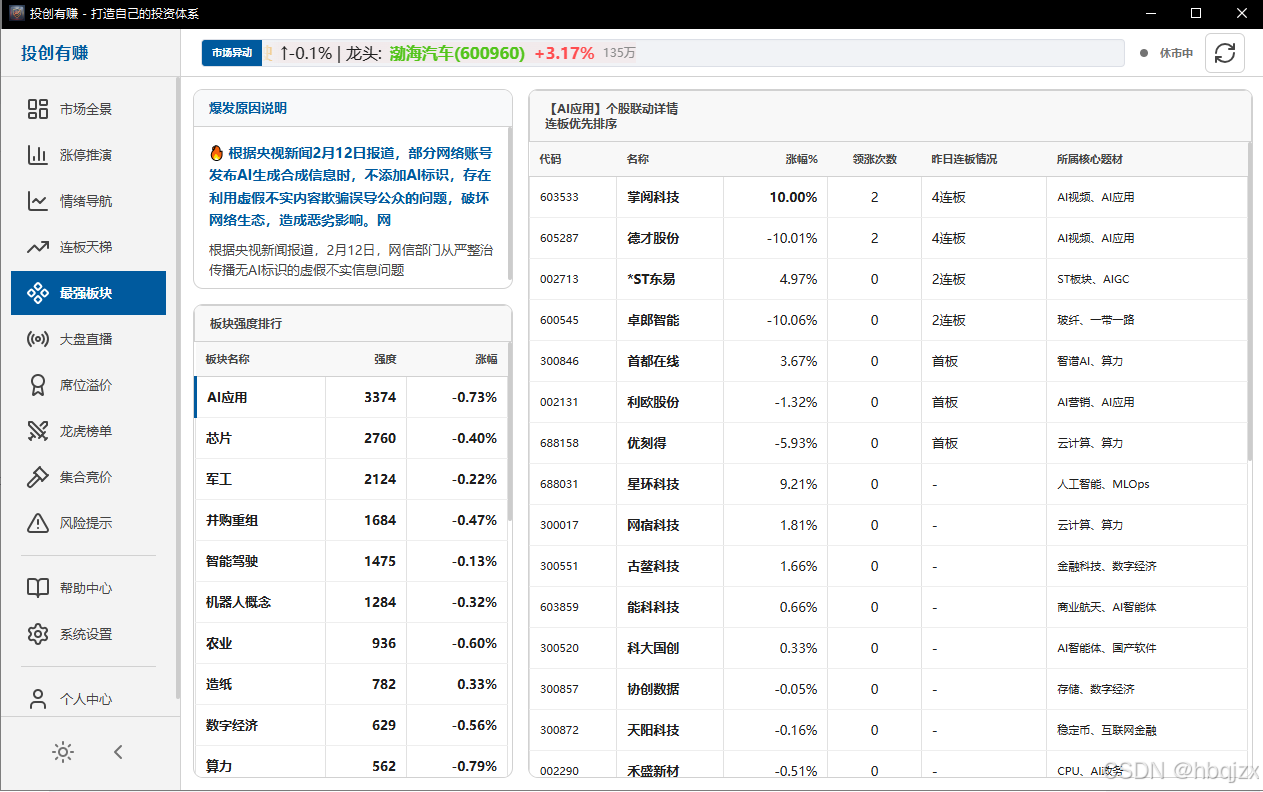Select the 芯片 sector row
The height and width of the screenshot is (792, 1263).
coord(351,438)
